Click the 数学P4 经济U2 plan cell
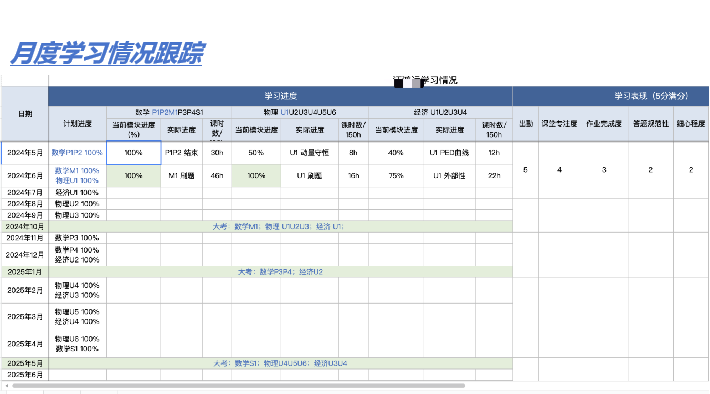The image size is (710, 394). [77, 255]
